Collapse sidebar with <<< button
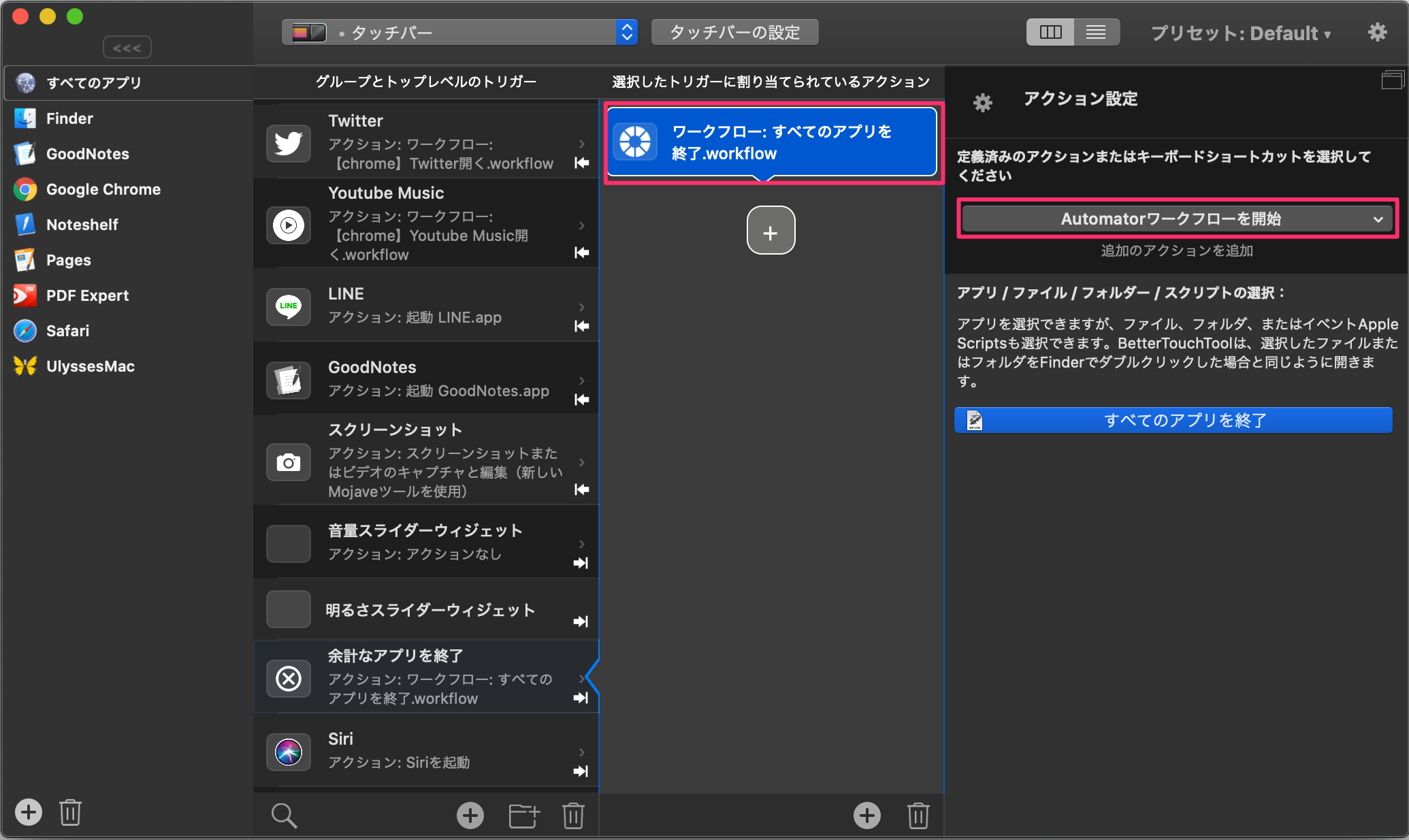Viewport: 1409px width, 840px height. 127,48
